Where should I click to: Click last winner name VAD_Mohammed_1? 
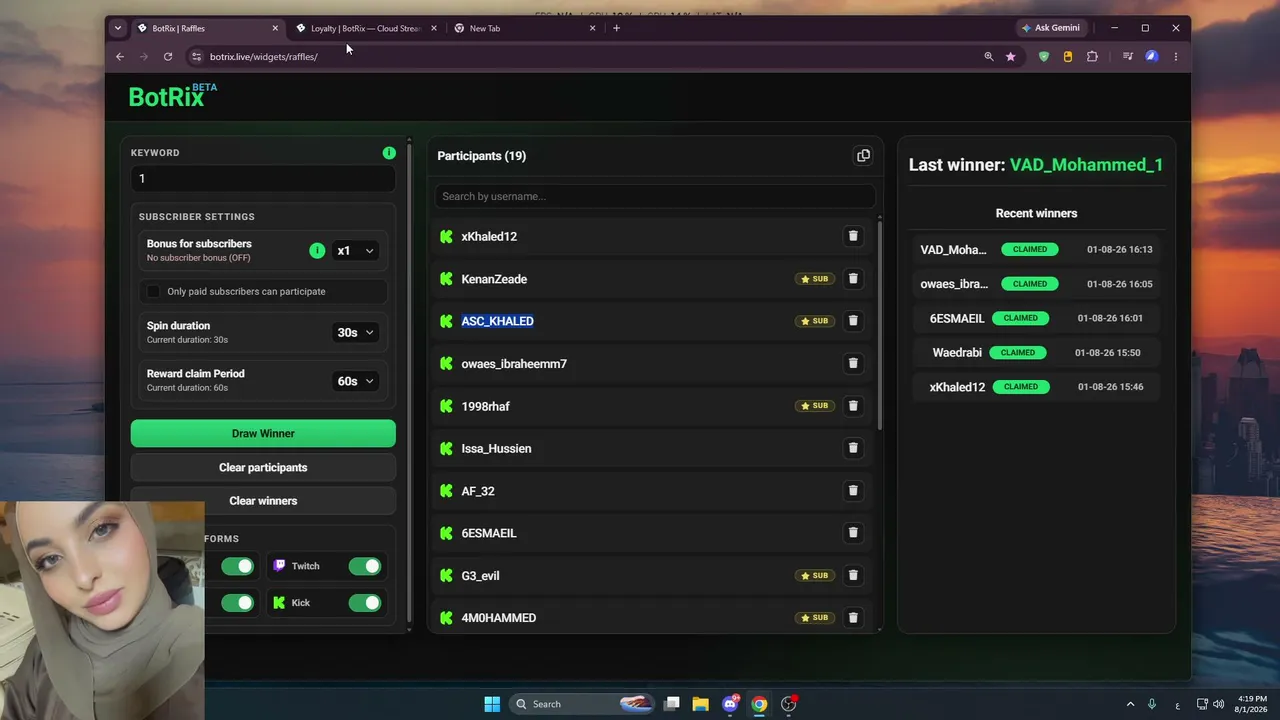coord(1086,165)
